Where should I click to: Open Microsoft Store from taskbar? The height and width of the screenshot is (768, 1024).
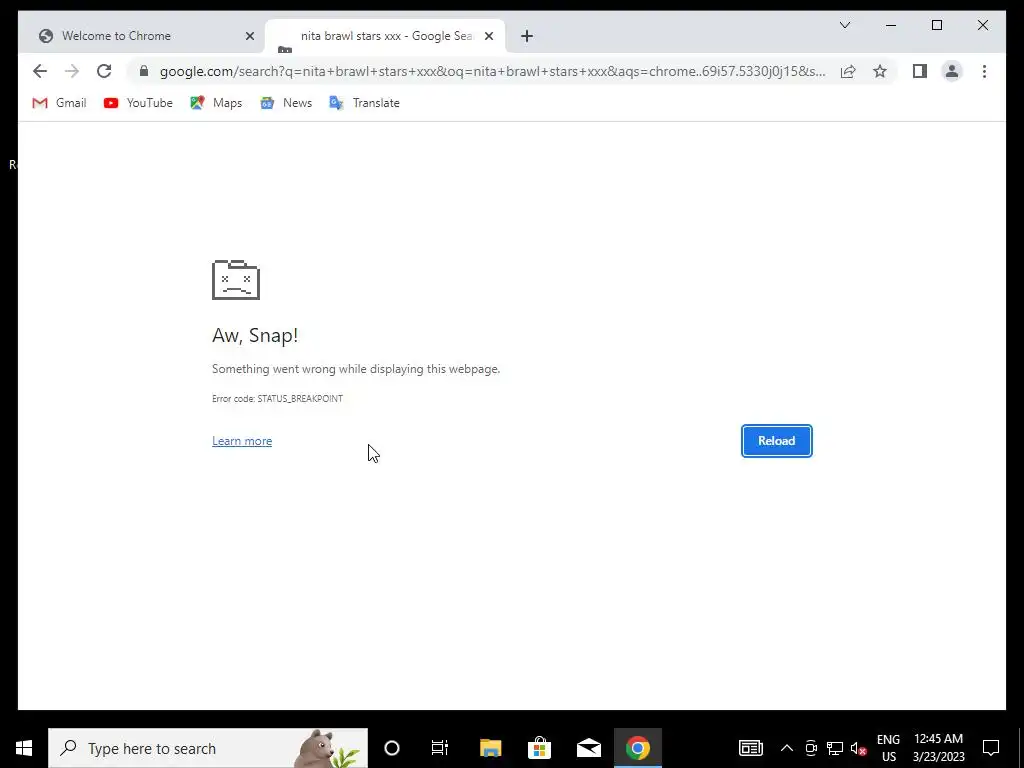539,748
